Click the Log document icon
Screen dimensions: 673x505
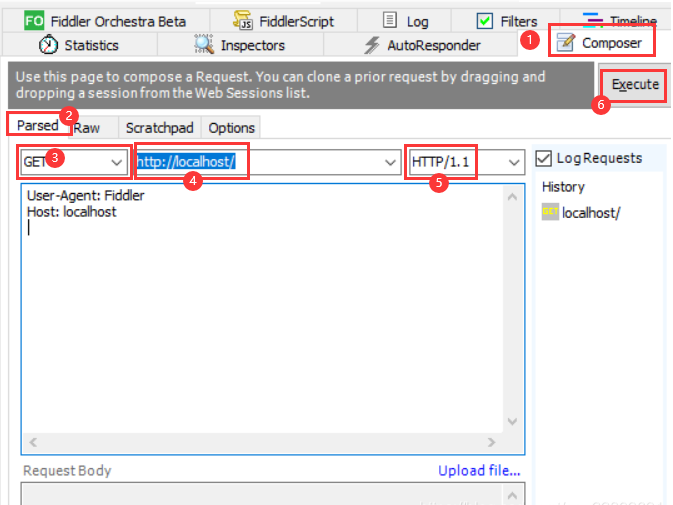pos(390,20)
